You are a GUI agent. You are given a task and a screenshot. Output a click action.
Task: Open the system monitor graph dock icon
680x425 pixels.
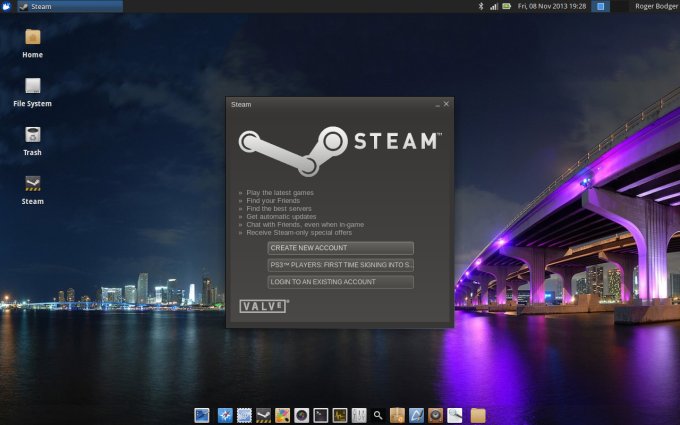pos(340,415)
